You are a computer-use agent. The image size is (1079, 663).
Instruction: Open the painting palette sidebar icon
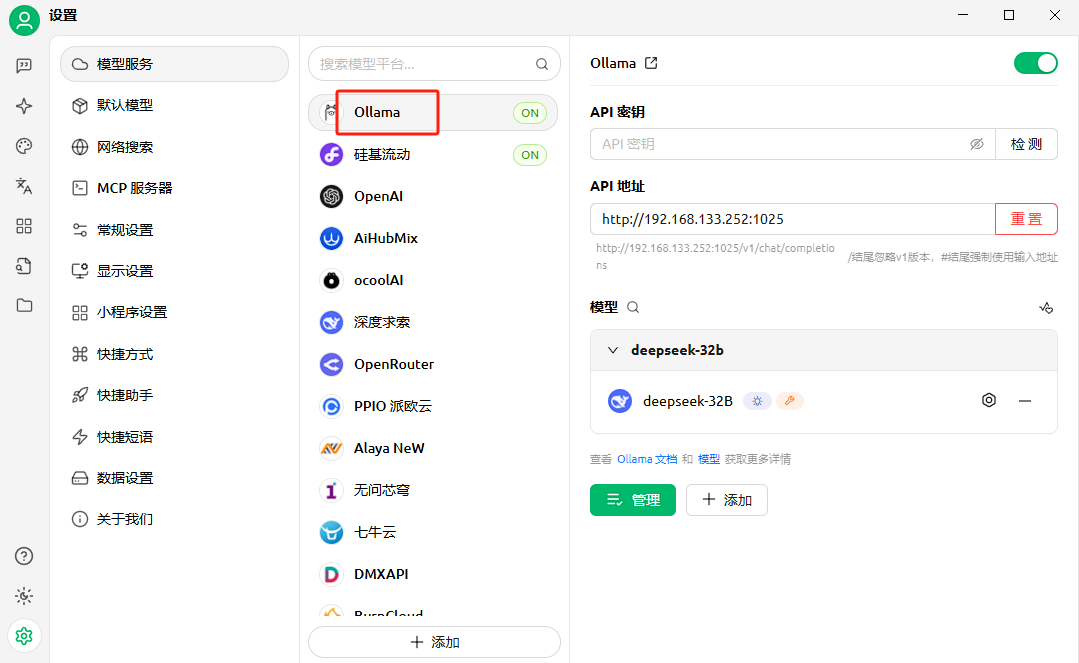coord(24,146)
